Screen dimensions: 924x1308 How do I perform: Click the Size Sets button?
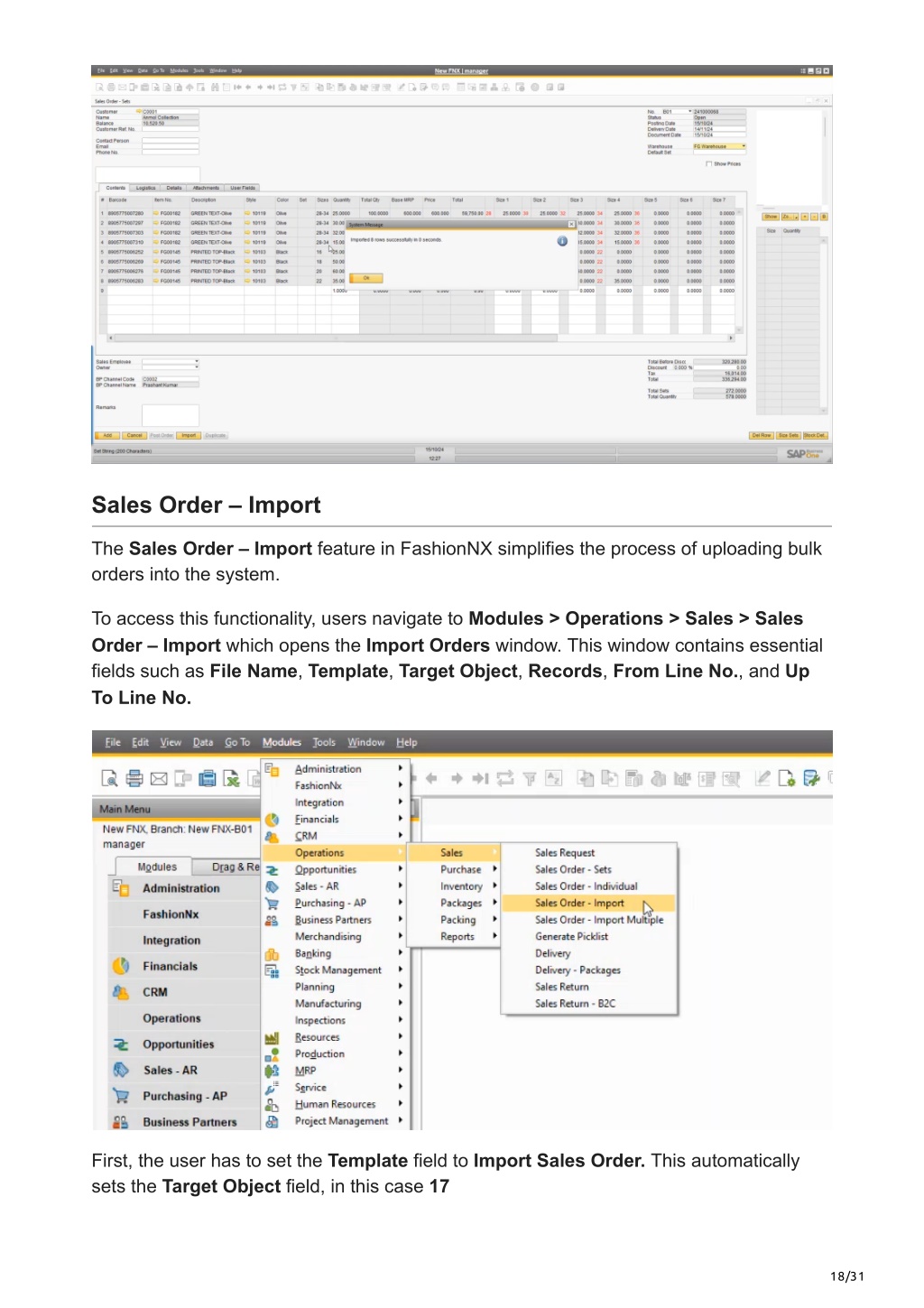[x=789, y=435]
